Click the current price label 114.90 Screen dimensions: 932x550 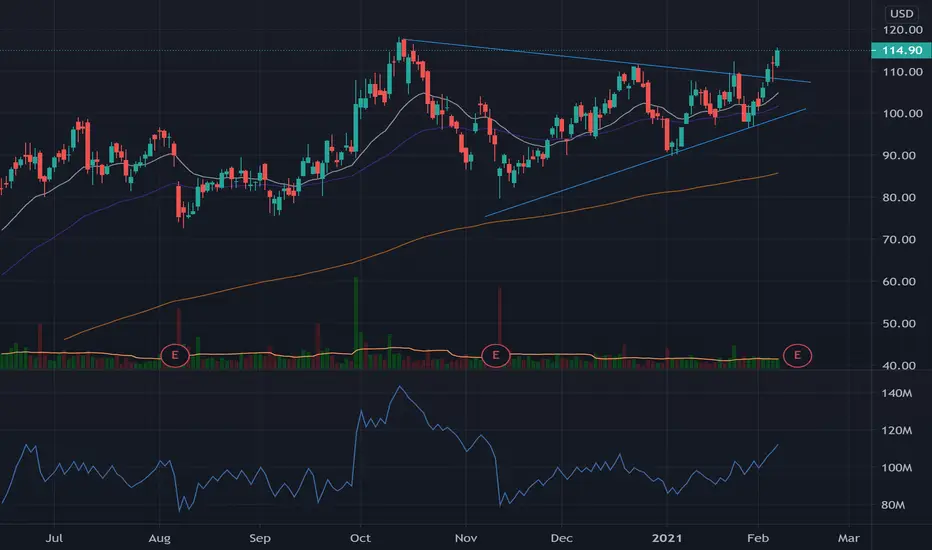click(901, 51)
